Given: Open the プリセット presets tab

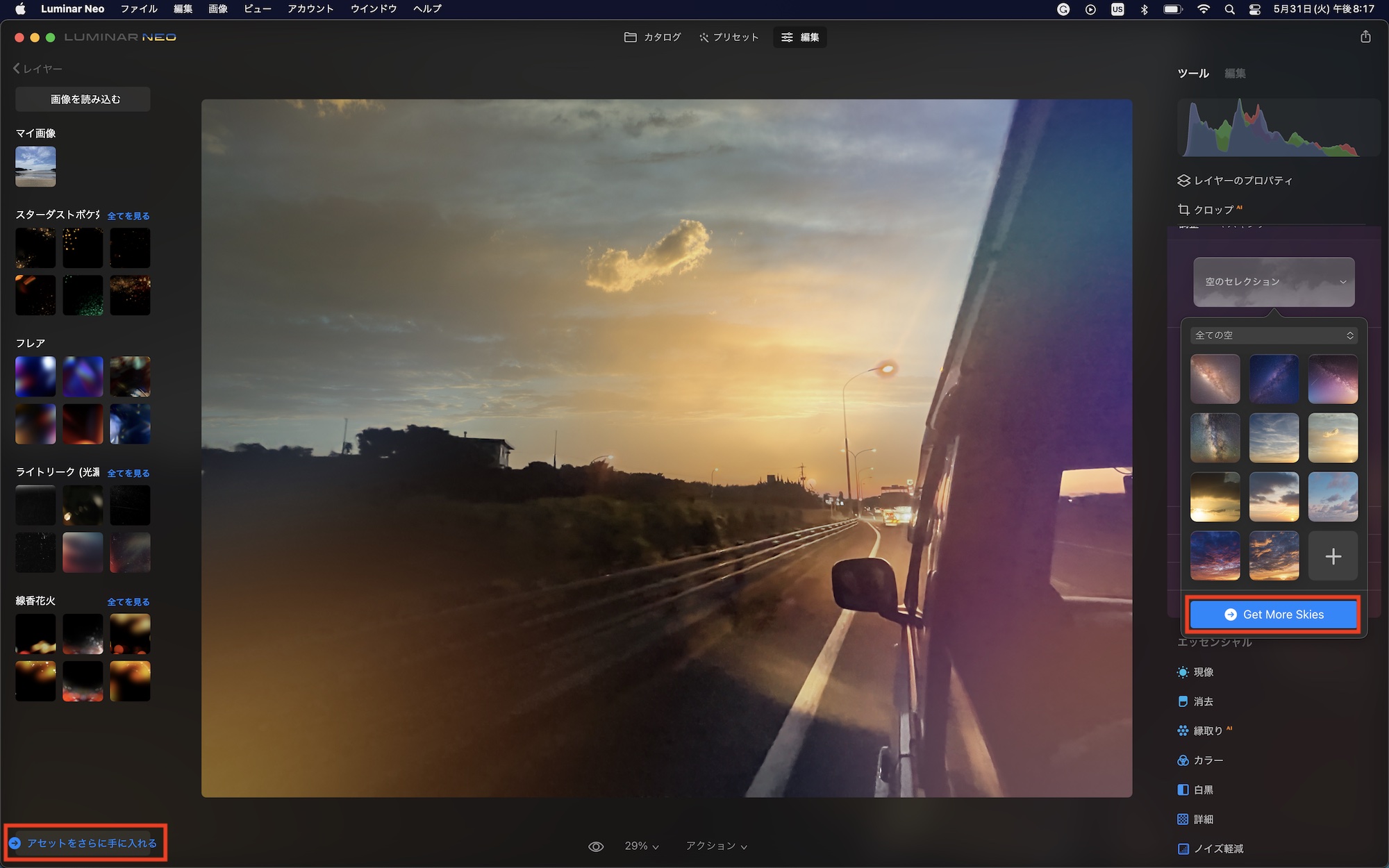Looking at the screenshot, I should point(729,37).
